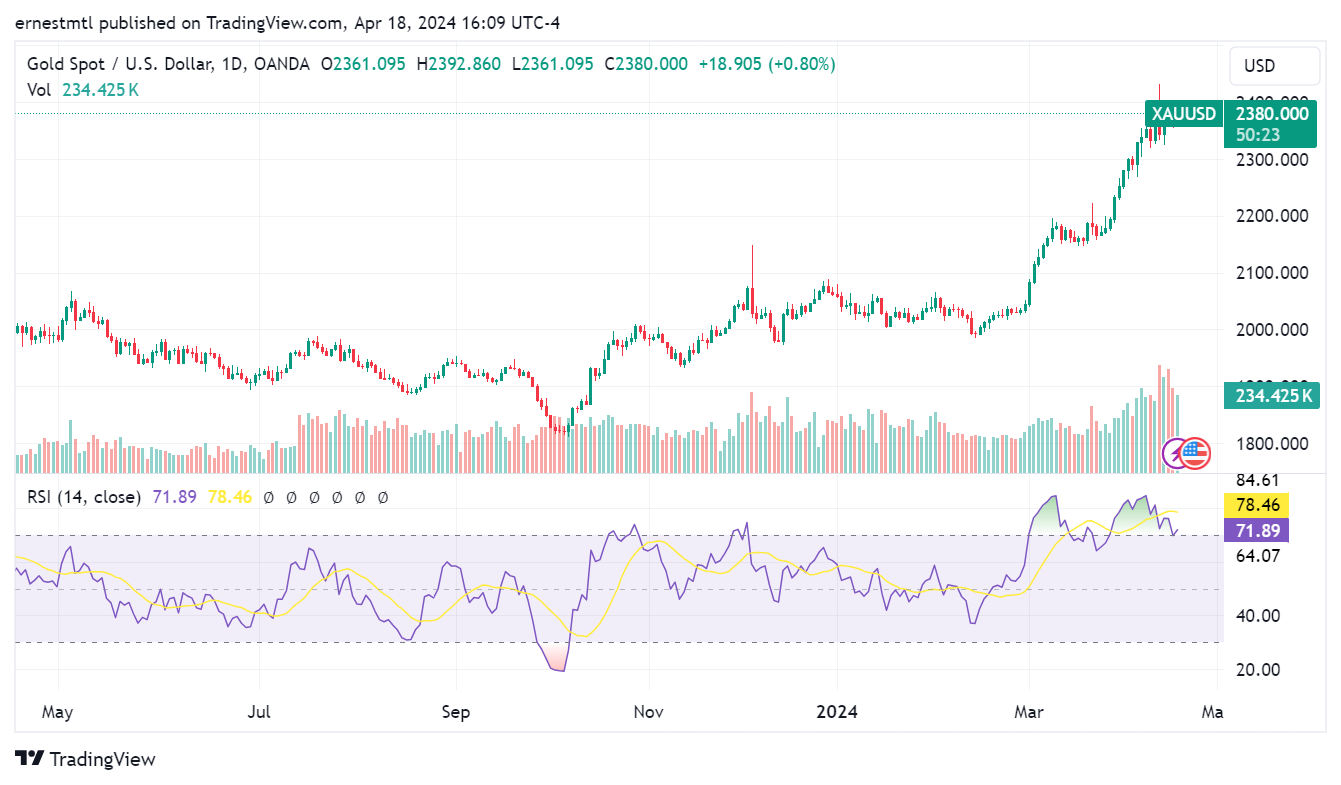This screenshot has width=1341, height=785.
Task: Click the Vol indicator legend label
Action: (38, 89)
